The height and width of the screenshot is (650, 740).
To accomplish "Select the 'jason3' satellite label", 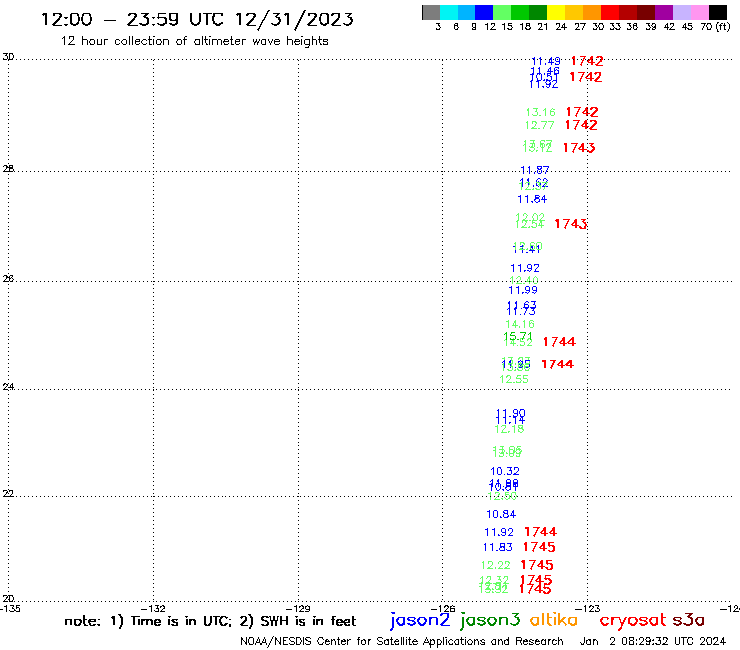I will click(490, 620).
